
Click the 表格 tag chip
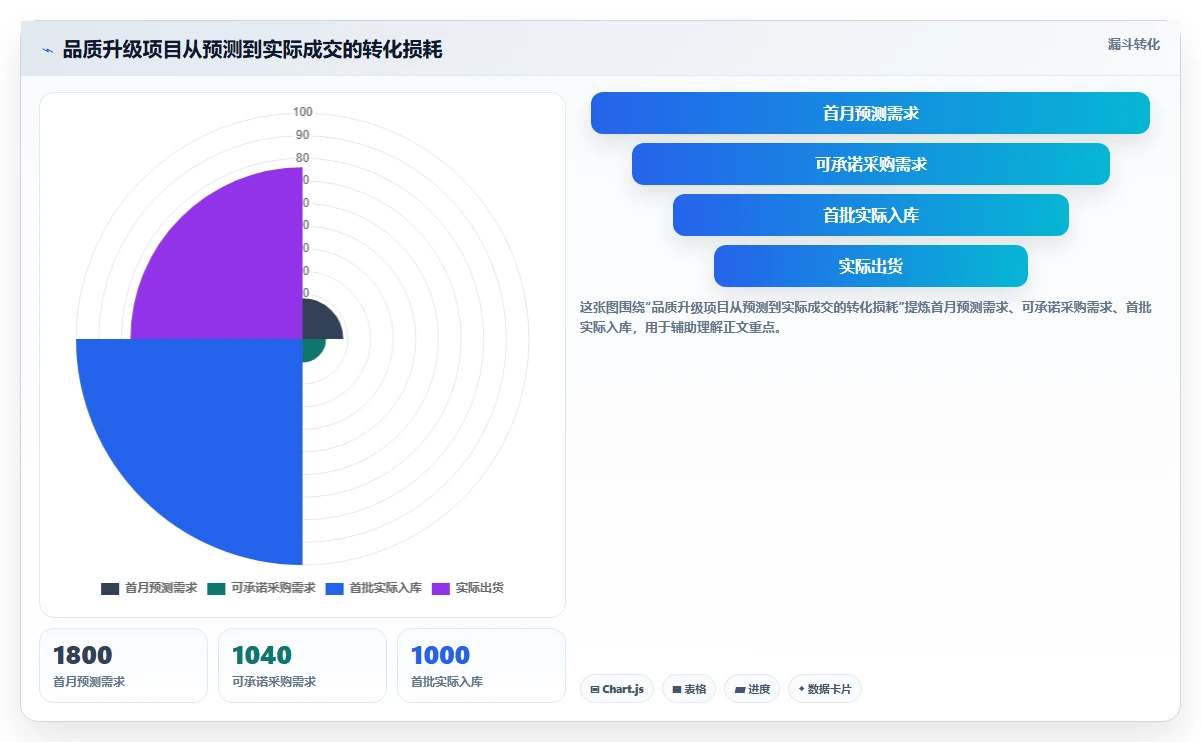pos(689,689)
